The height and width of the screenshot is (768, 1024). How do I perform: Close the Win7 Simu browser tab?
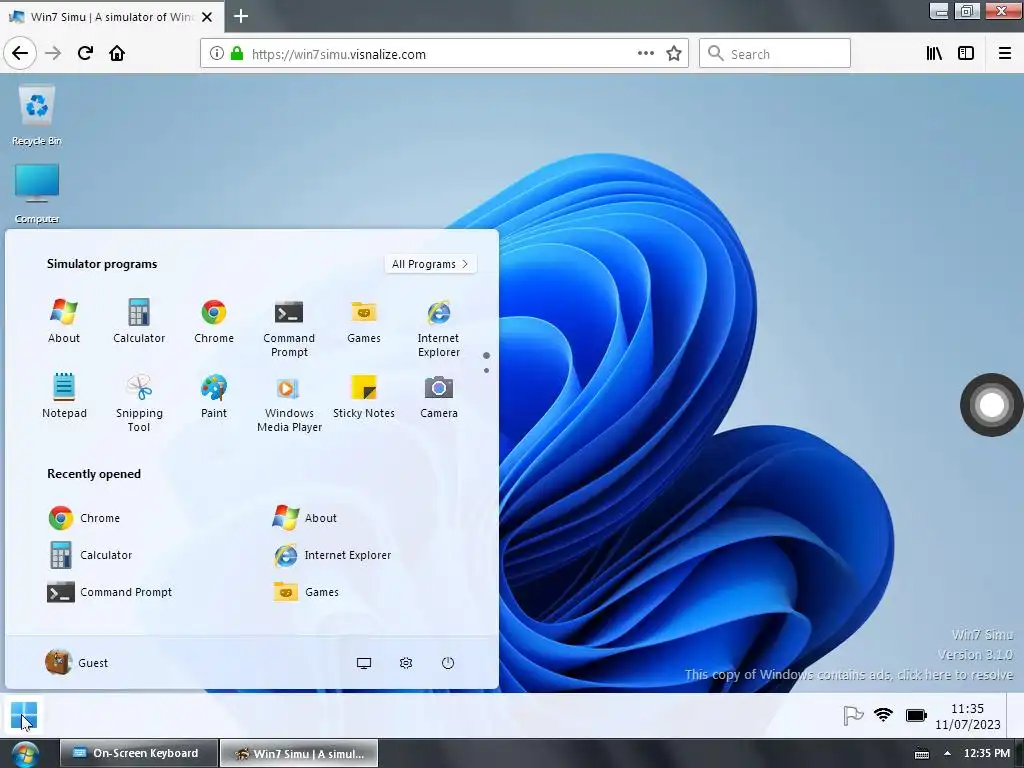pos(207,17)
